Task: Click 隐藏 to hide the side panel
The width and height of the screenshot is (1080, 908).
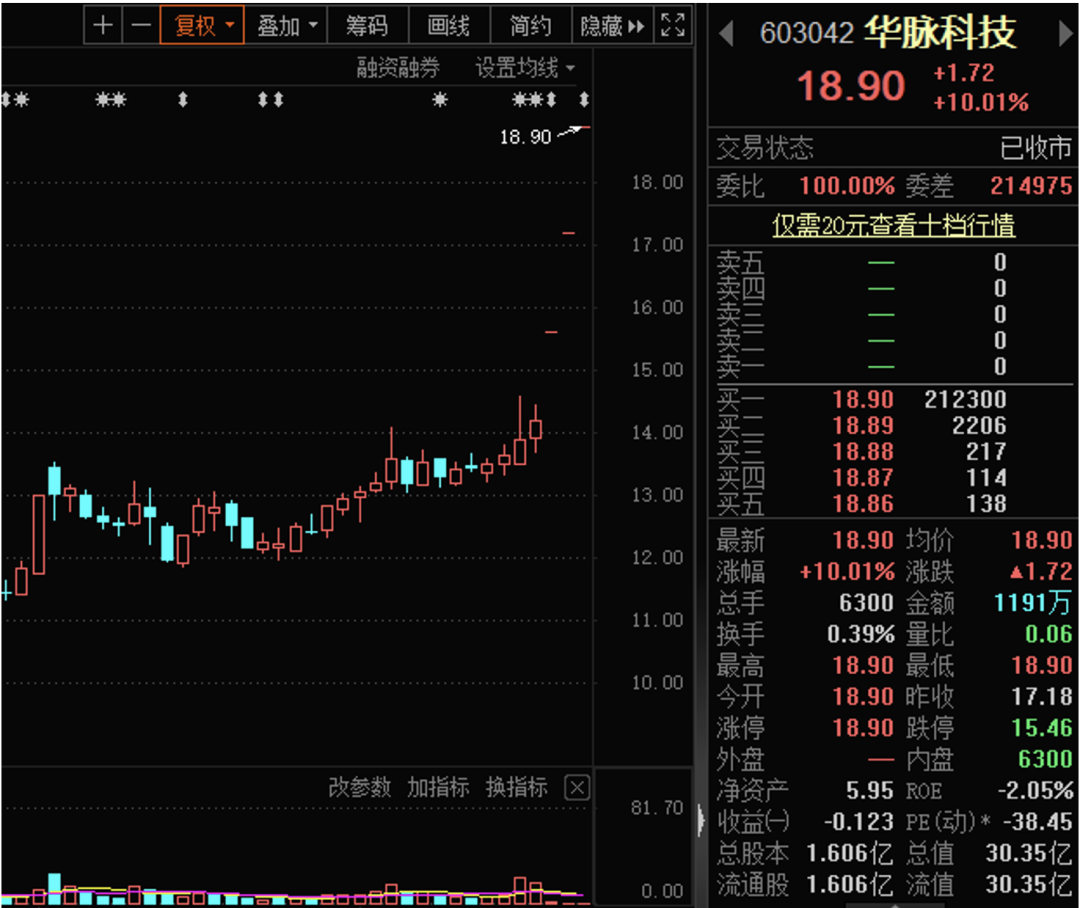Action: [x=612, y=25]
